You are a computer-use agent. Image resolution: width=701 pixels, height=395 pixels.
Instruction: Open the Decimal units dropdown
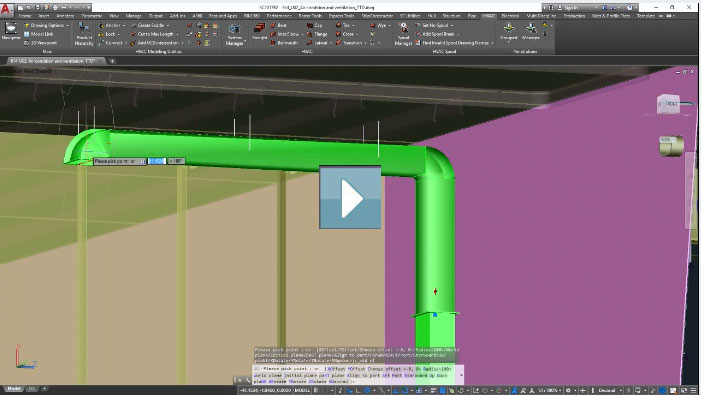pyautogui.click(x=609, y=390)
